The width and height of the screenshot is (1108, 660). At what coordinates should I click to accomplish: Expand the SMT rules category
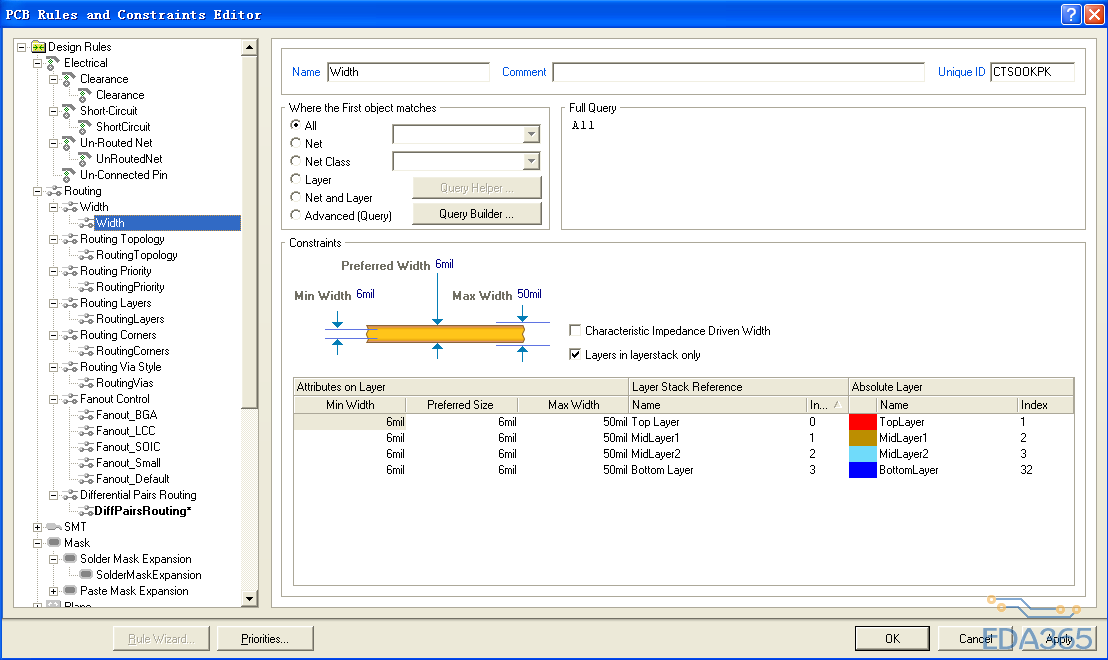[x=38, y=527]
